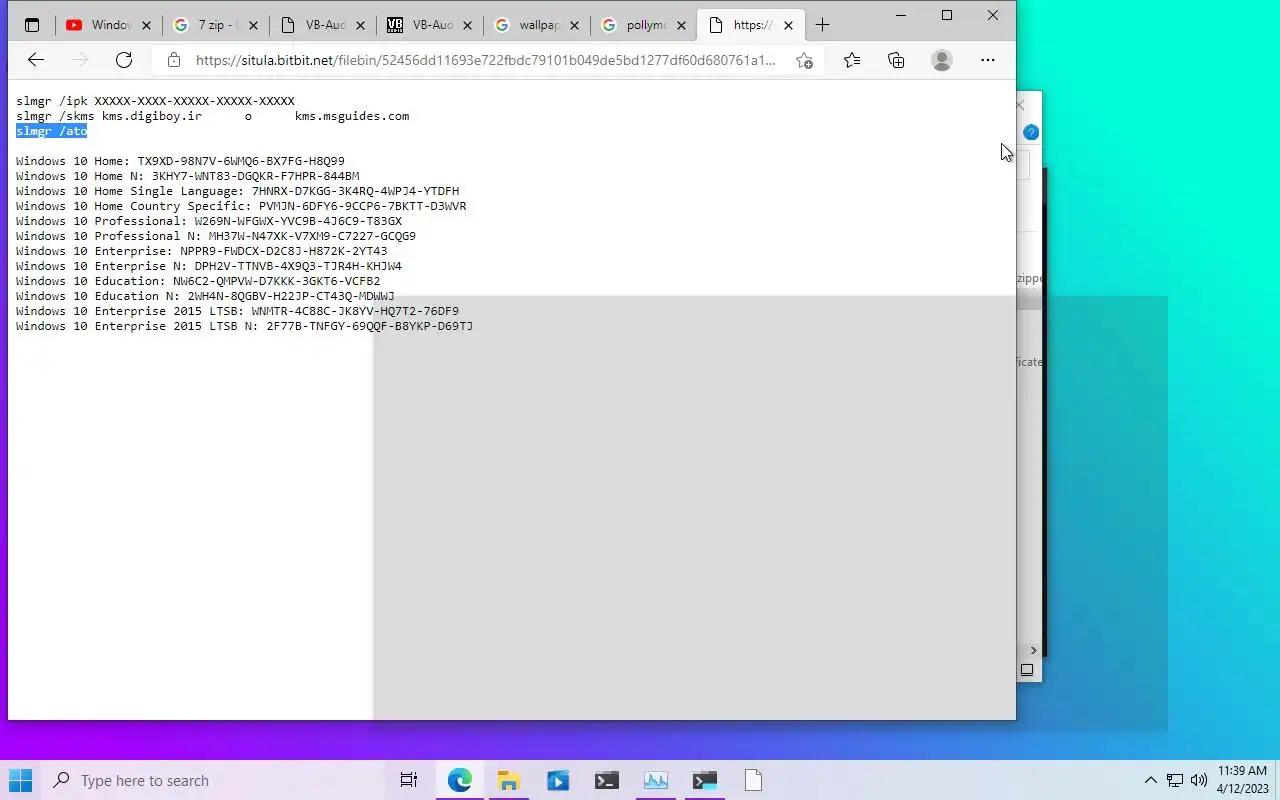Open the second terminal taskbar icon
The height and width of the screenshot is (800, 1280).
coord(705,780)
